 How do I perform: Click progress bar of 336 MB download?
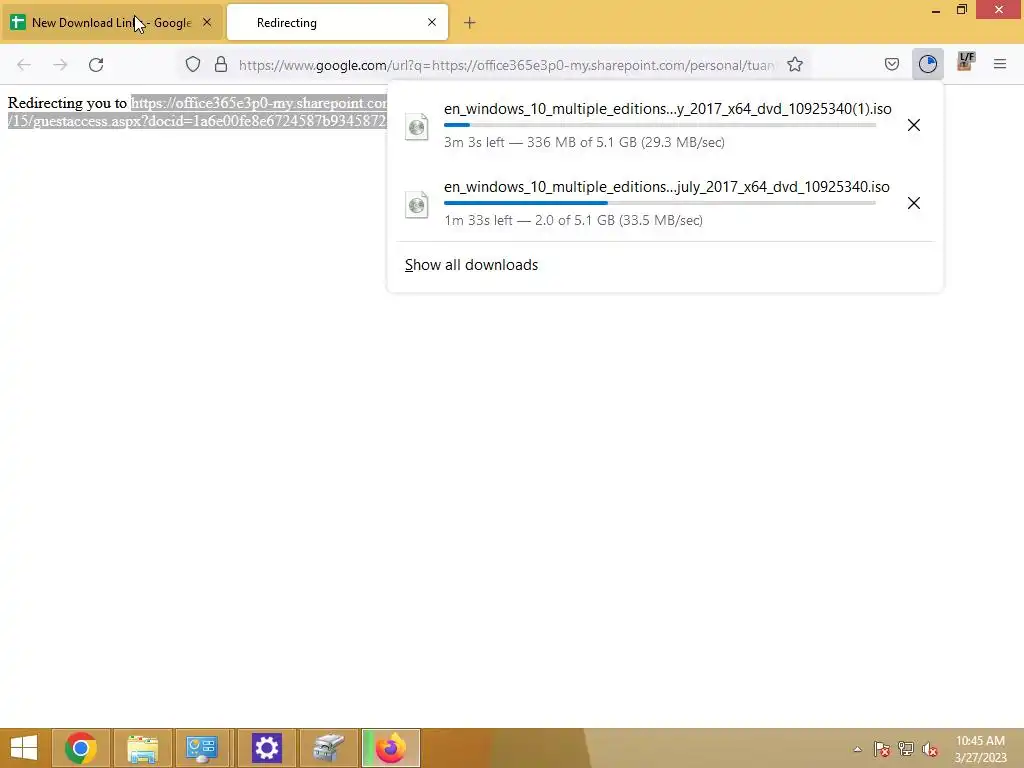pos(660,125)
